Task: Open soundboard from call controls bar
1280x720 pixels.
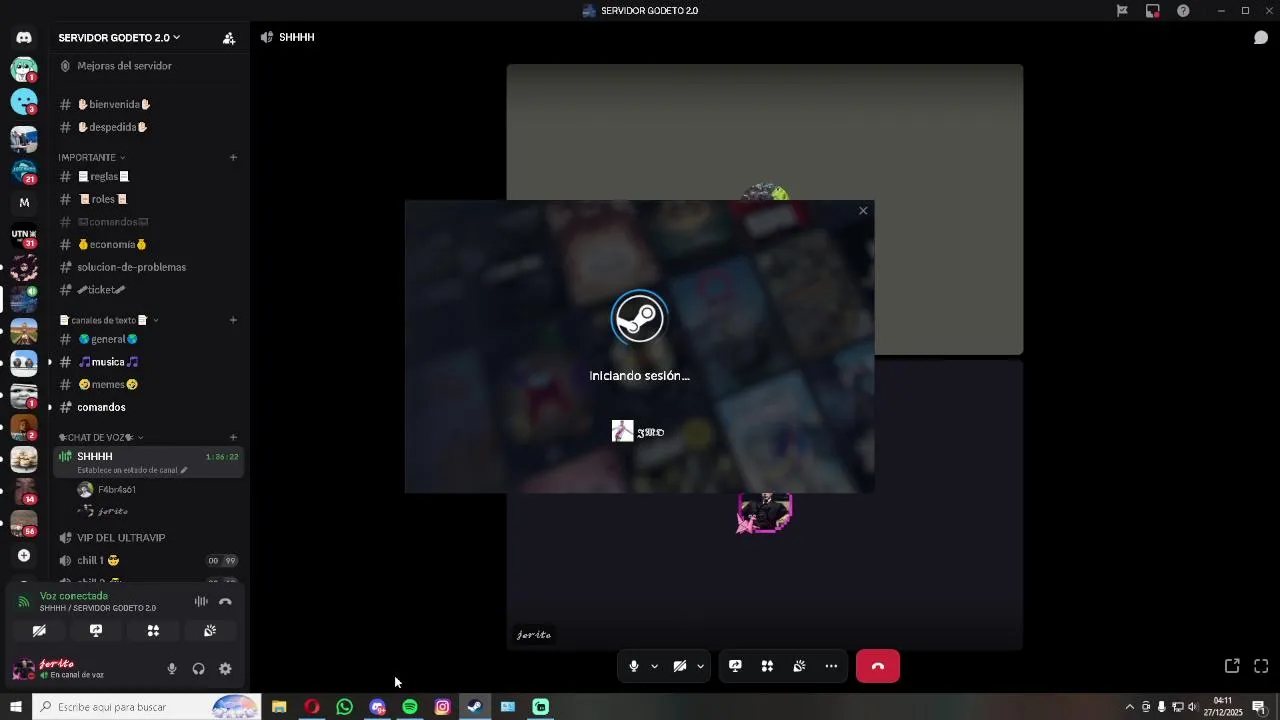Action: point(799,666)
